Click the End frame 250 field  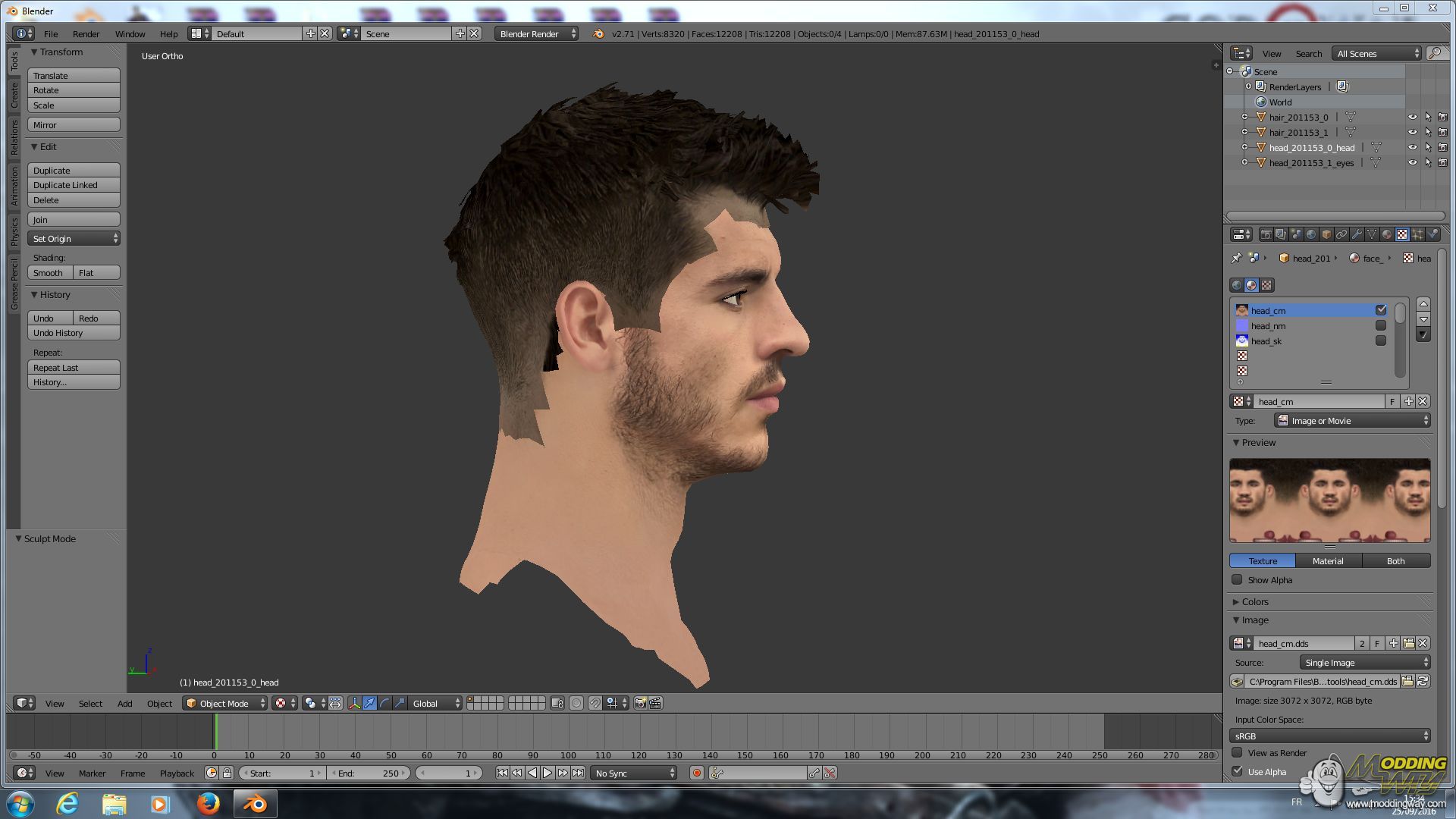coord(370,773)
